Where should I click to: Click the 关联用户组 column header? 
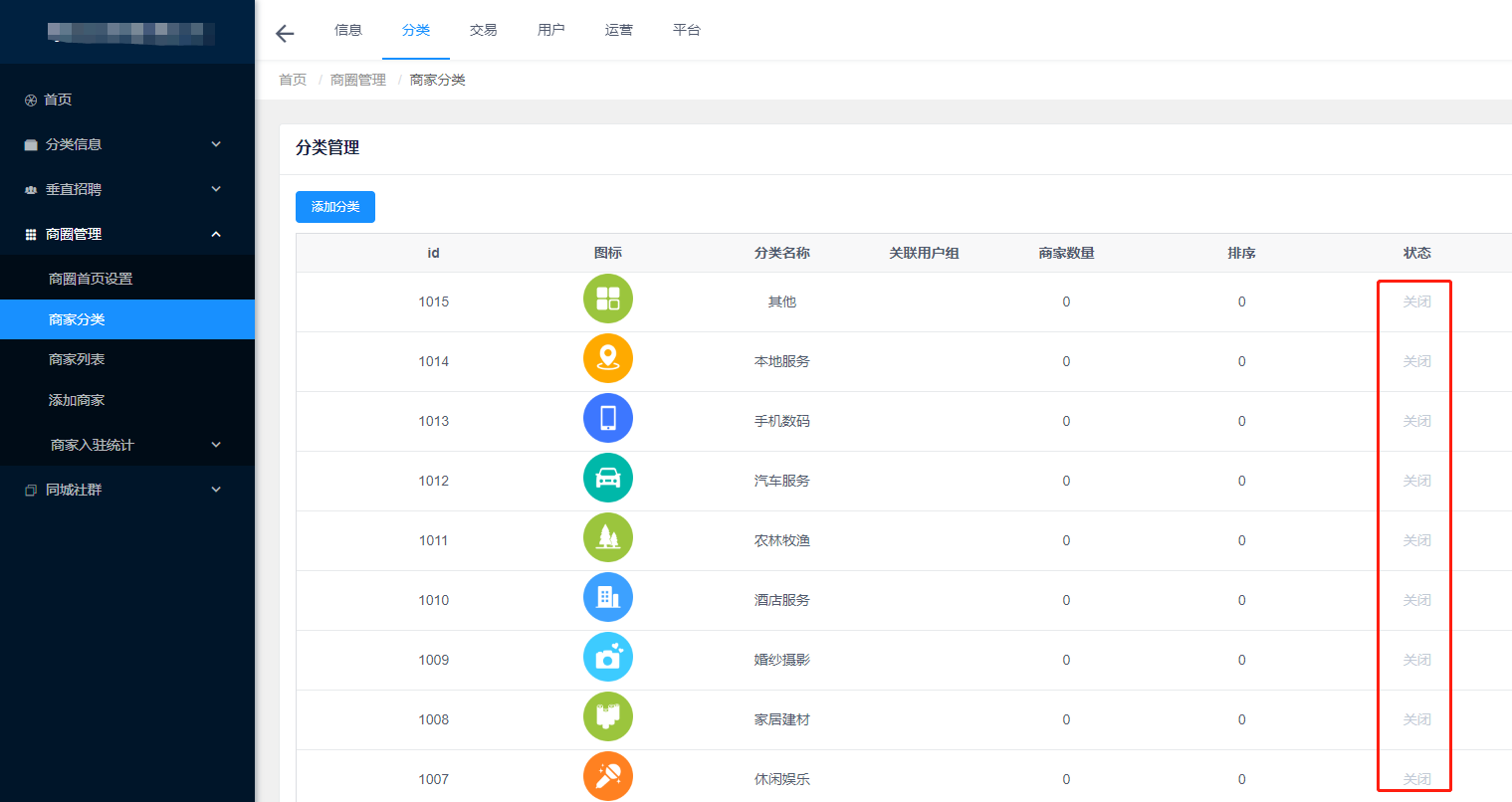[924, 253]
